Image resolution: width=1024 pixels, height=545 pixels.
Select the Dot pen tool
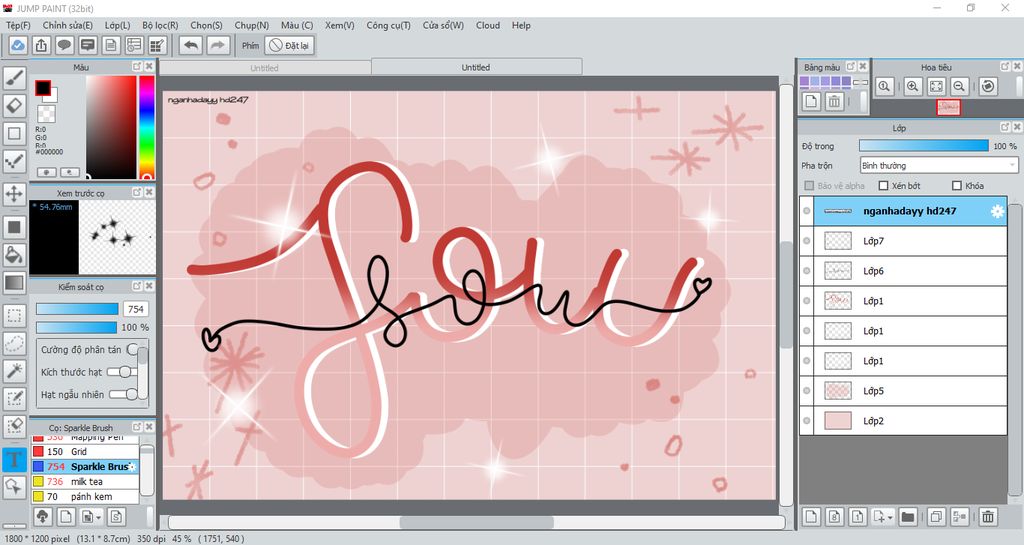(x=14, y=161)
